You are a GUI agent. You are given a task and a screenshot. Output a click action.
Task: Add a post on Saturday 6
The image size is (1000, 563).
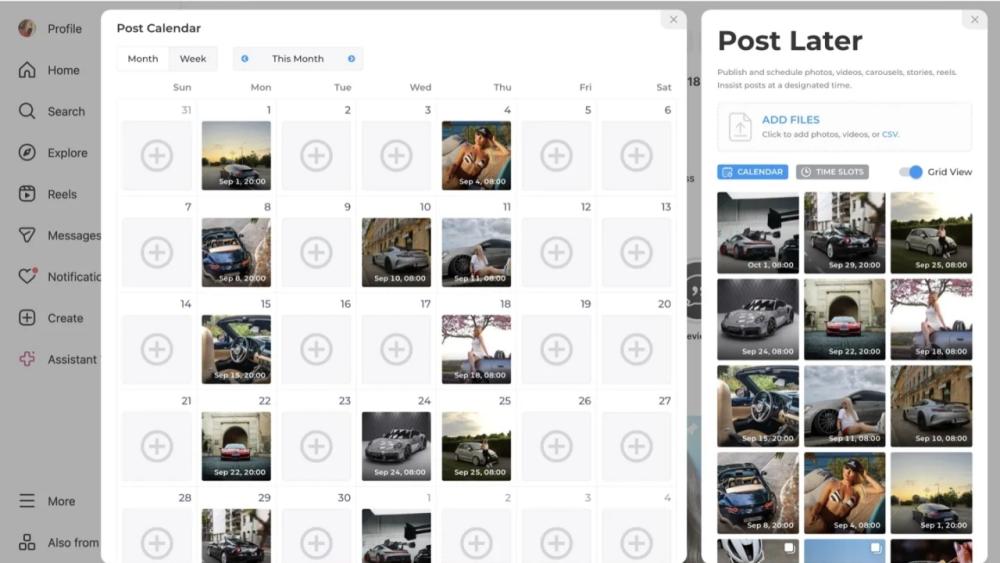pos(636,156)
